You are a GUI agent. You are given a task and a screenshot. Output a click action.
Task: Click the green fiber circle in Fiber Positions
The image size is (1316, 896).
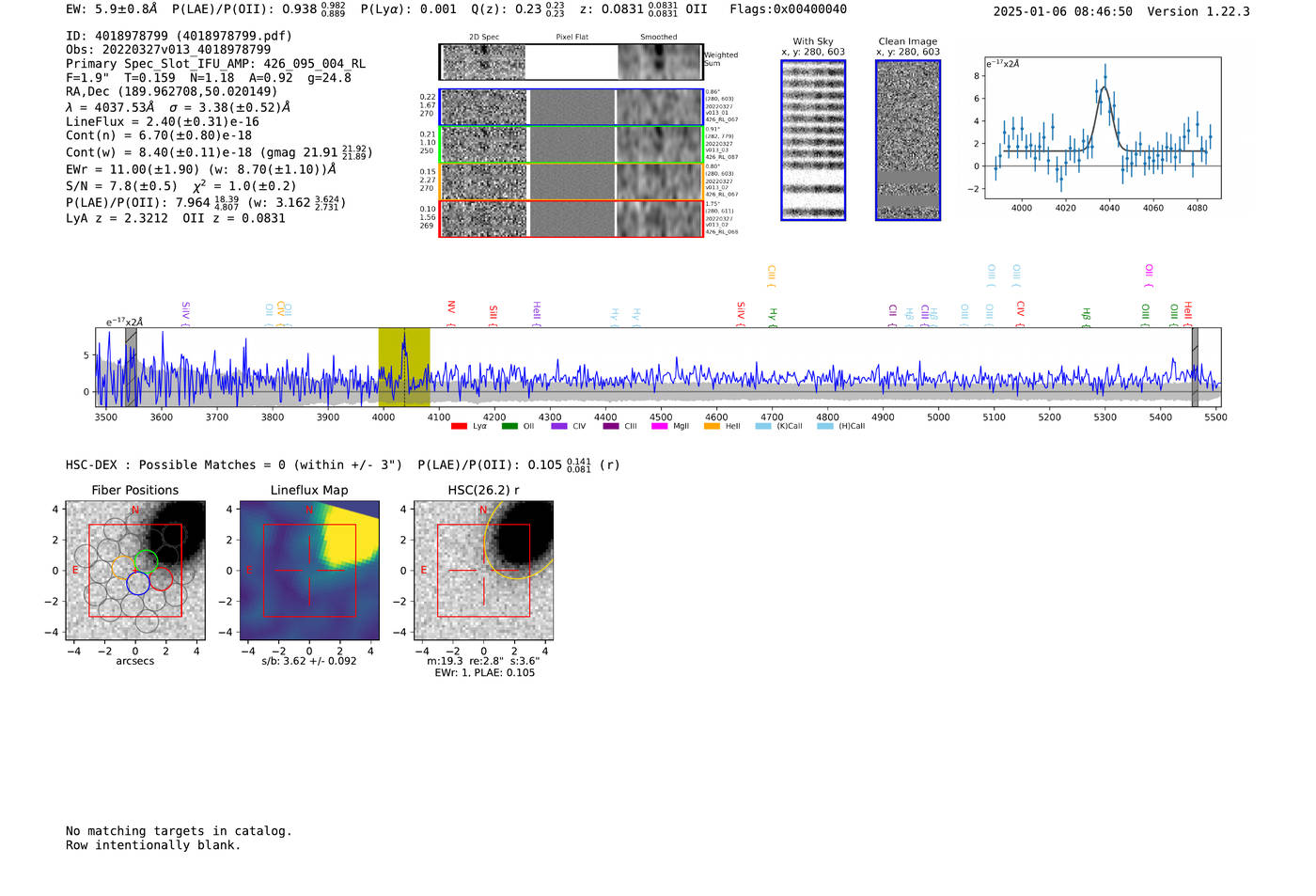tap(146, 562)
